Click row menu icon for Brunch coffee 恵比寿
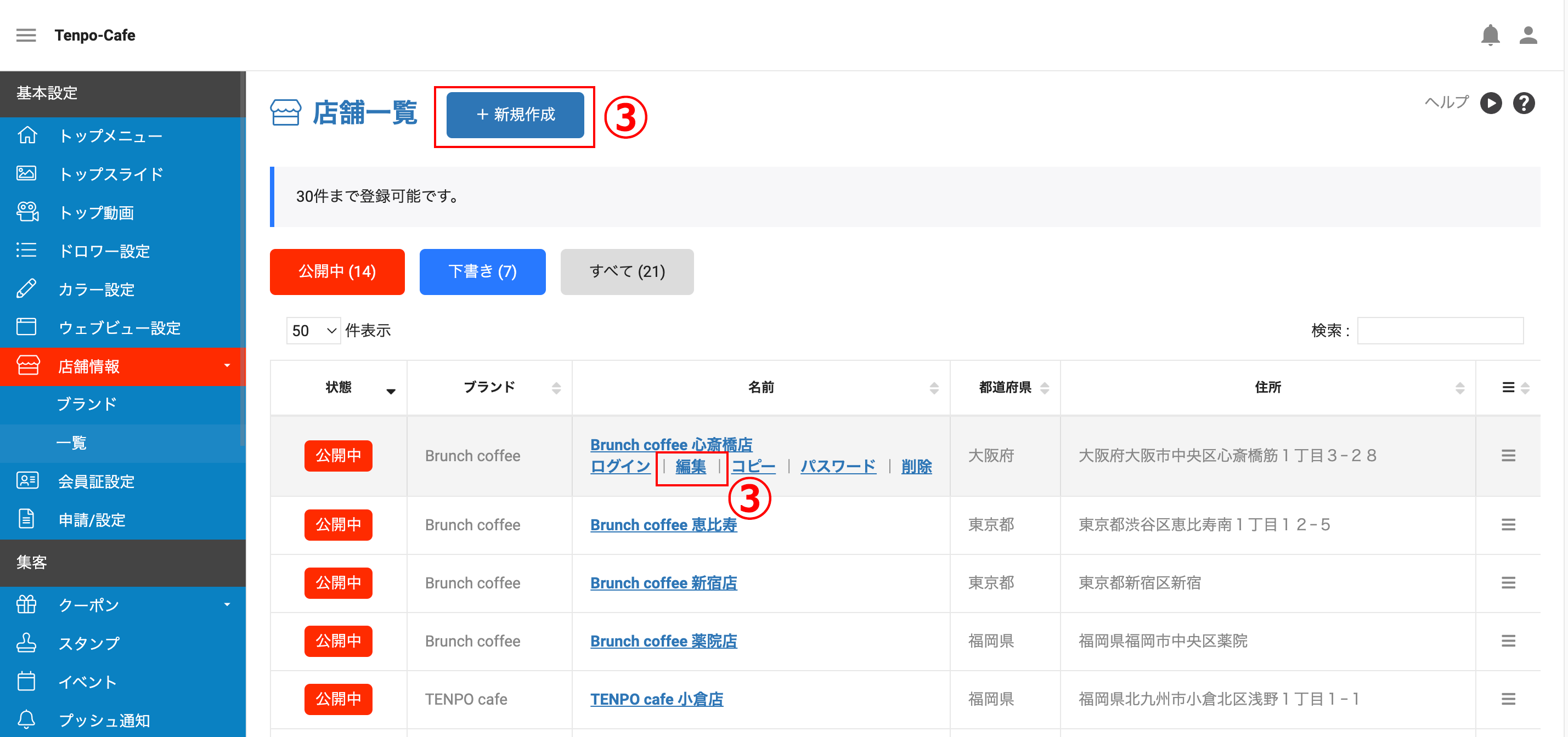1568x737 pixels. [x=1508, y=525]
